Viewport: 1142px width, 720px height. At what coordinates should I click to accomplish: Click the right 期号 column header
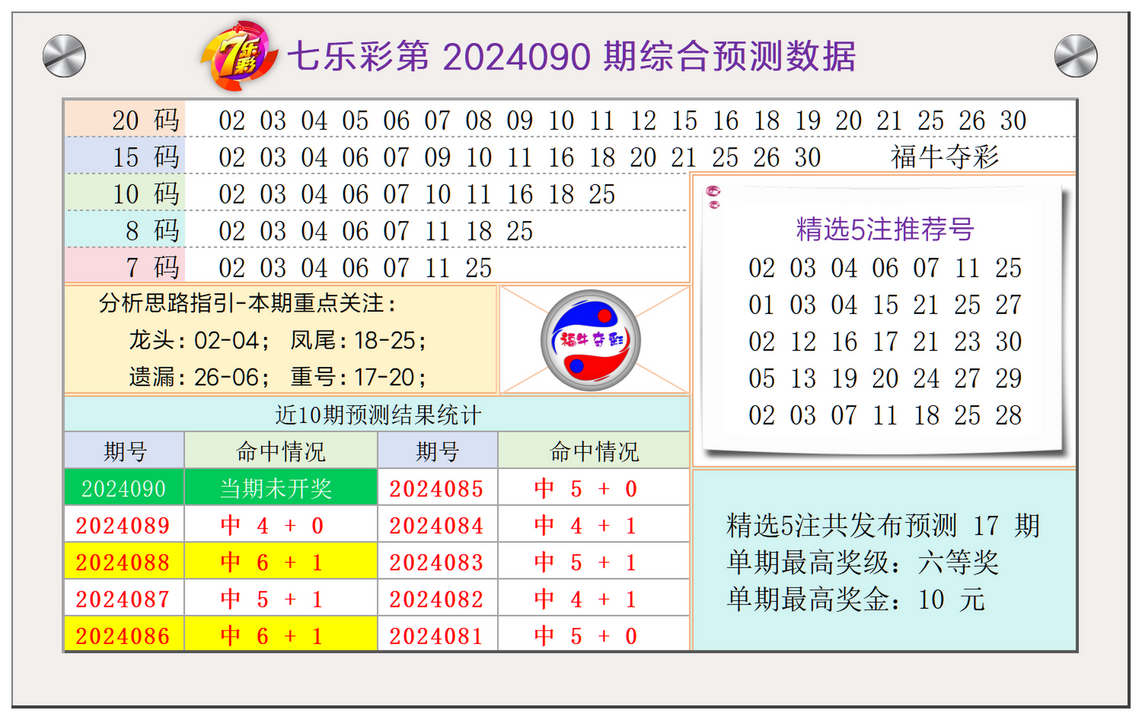[437, 451]
